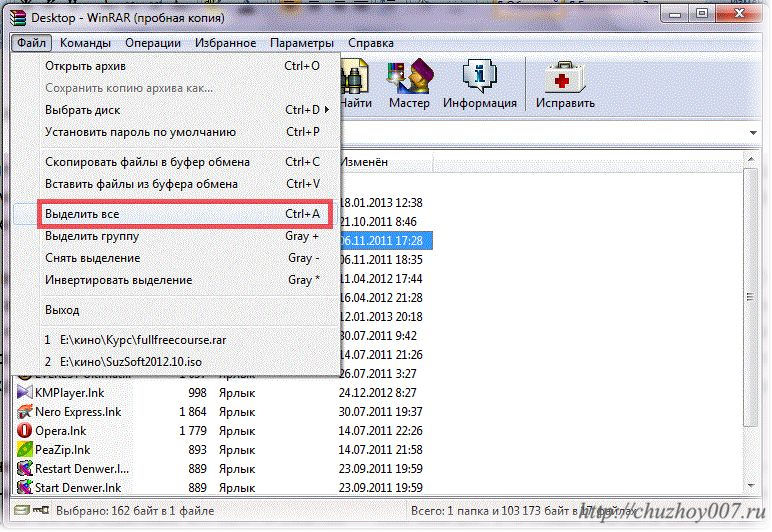Viewport: 772px width, 532px height.
Task: Open the Справка menu
Action: tap(370, 43)
